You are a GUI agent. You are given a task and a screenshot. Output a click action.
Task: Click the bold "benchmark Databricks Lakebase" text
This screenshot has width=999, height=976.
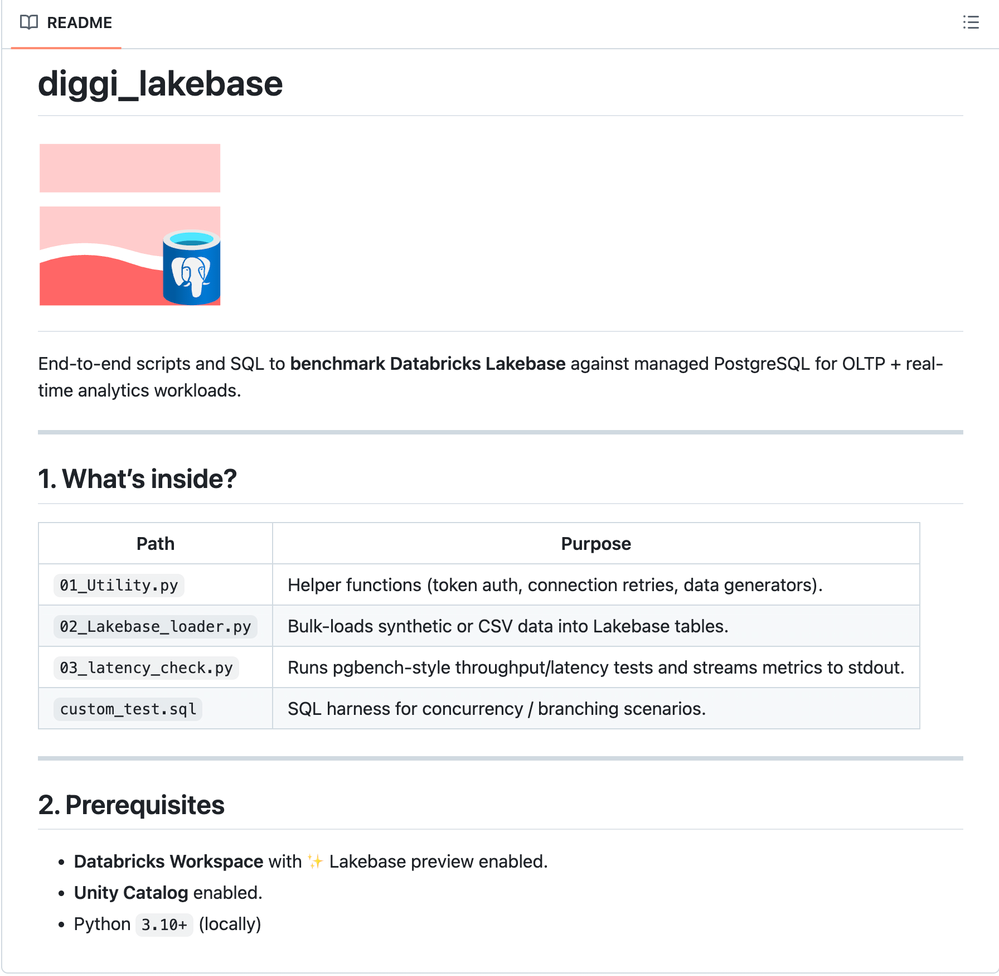(428, 363)
